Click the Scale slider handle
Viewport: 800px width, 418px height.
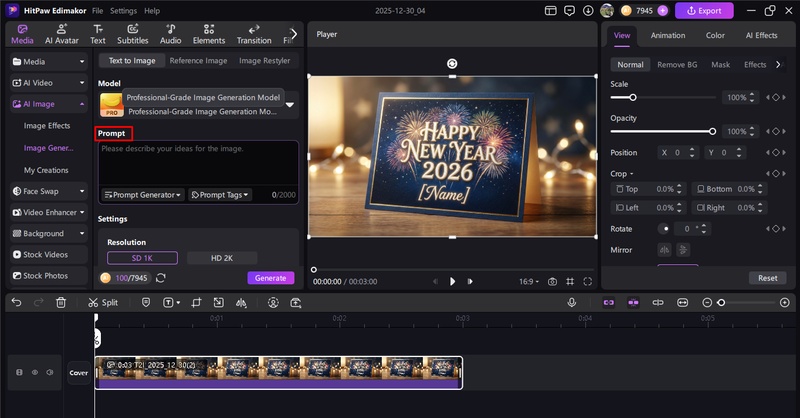pos(633,97)
